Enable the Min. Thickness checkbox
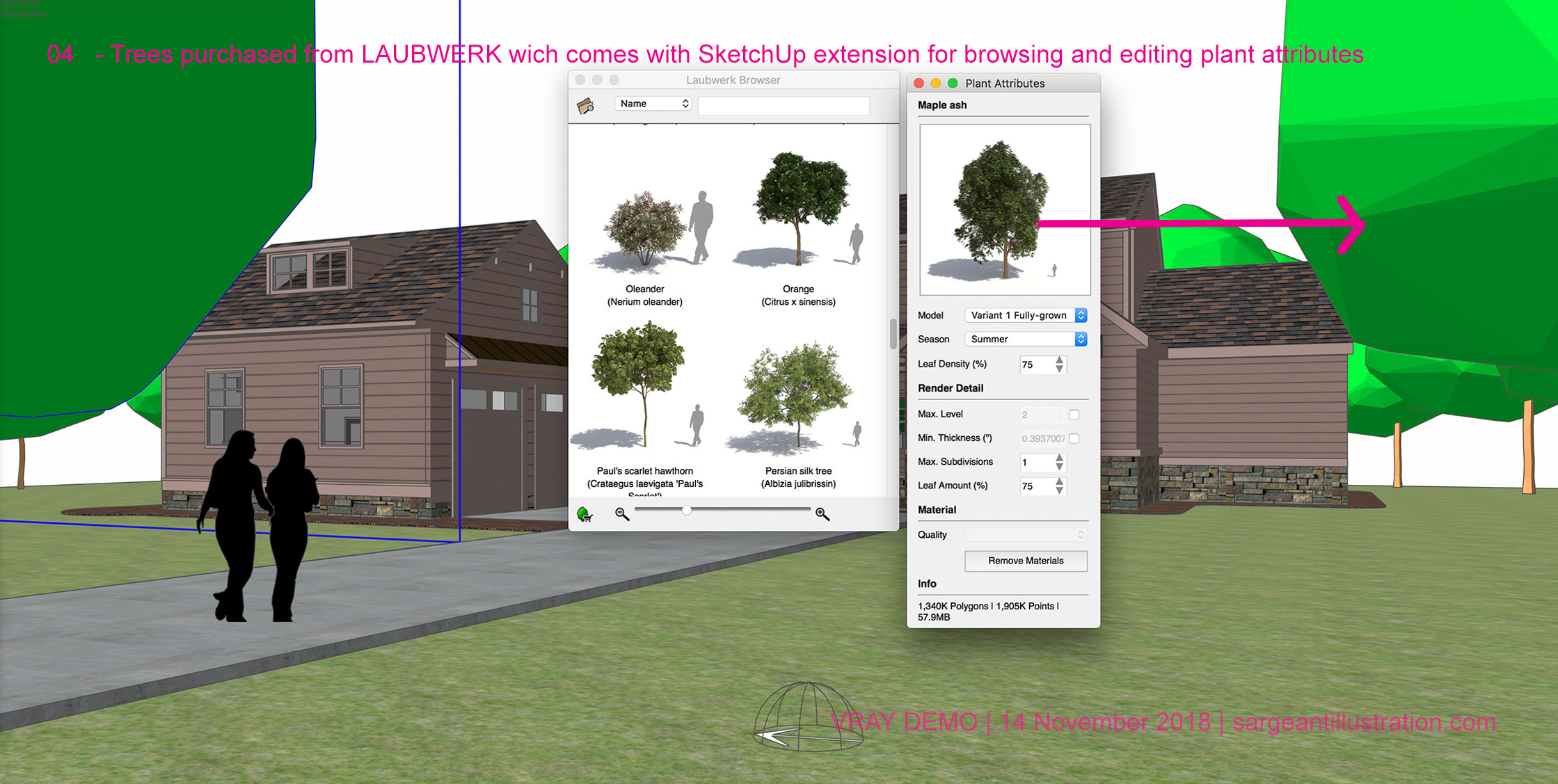Viewport: 1558px width, 784px height. pos(1074,438)
